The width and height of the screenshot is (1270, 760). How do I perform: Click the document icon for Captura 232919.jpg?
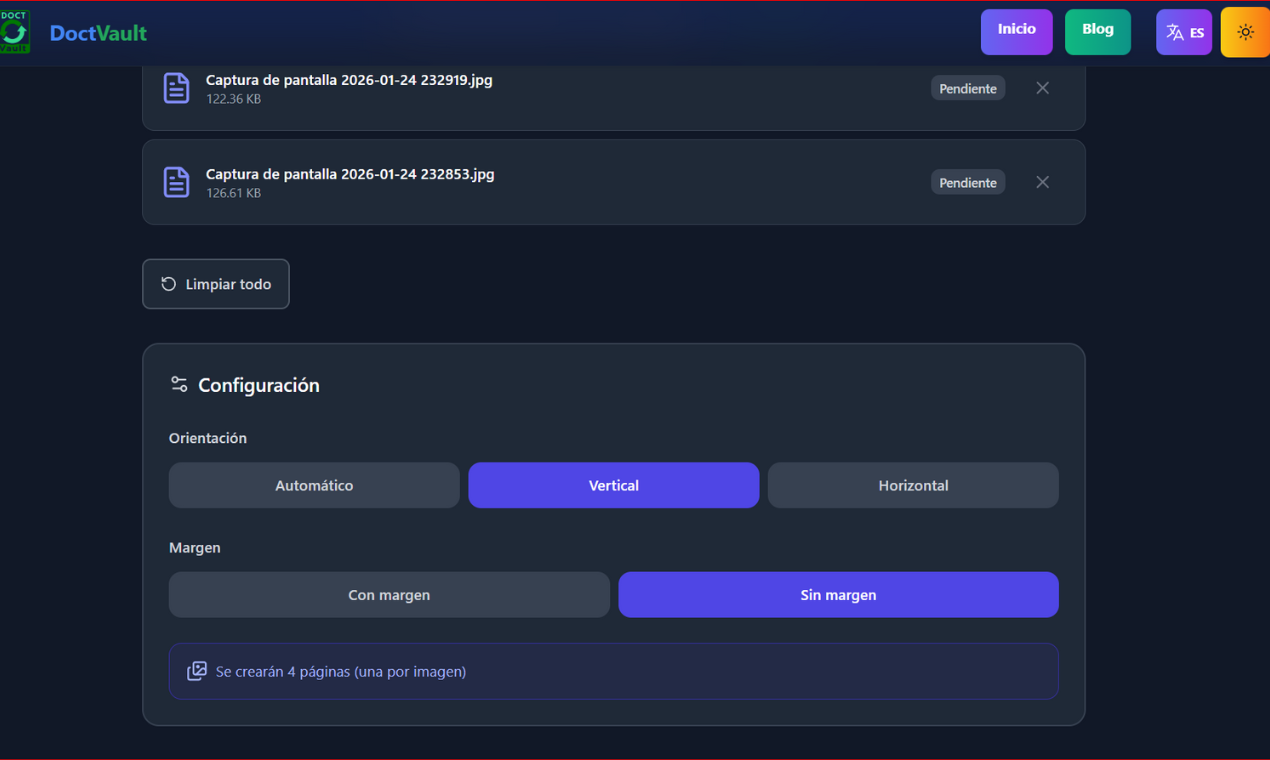pos(176,88)
